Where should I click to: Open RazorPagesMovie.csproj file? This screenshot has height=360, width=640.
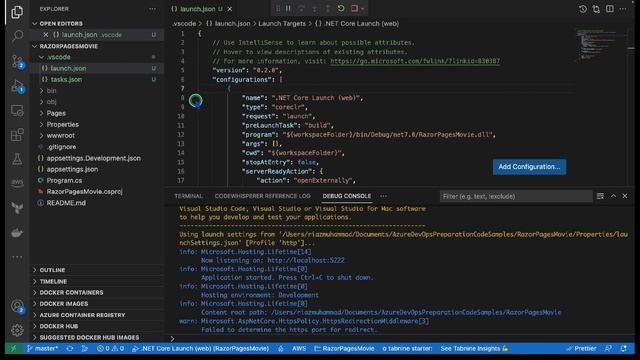pos(84,191)
